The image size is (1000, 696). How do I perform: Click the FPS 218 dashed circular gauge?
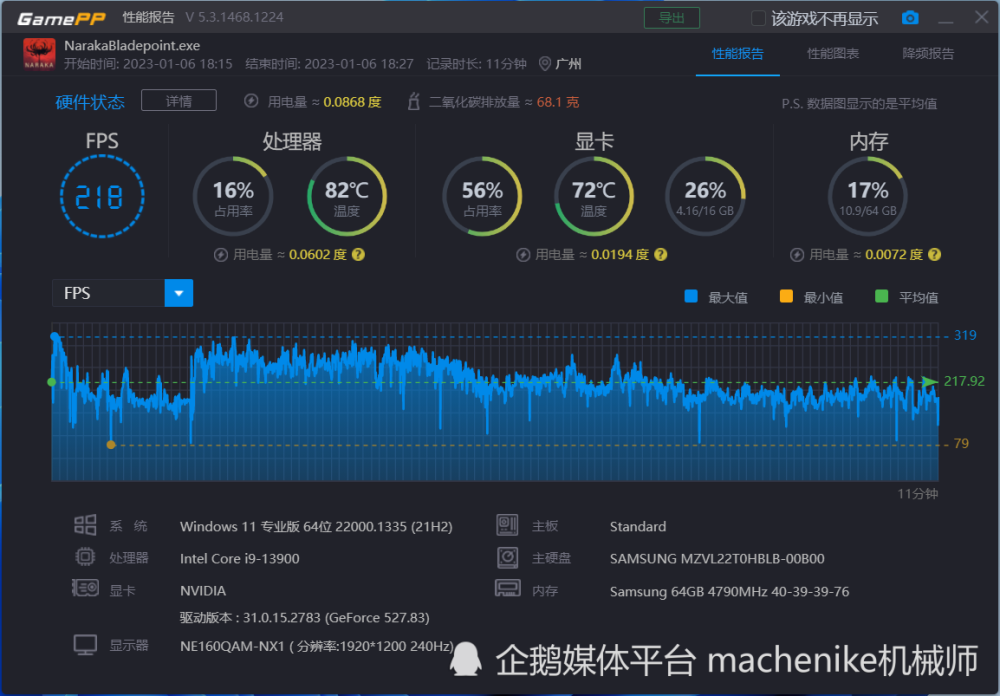point(102,196)
